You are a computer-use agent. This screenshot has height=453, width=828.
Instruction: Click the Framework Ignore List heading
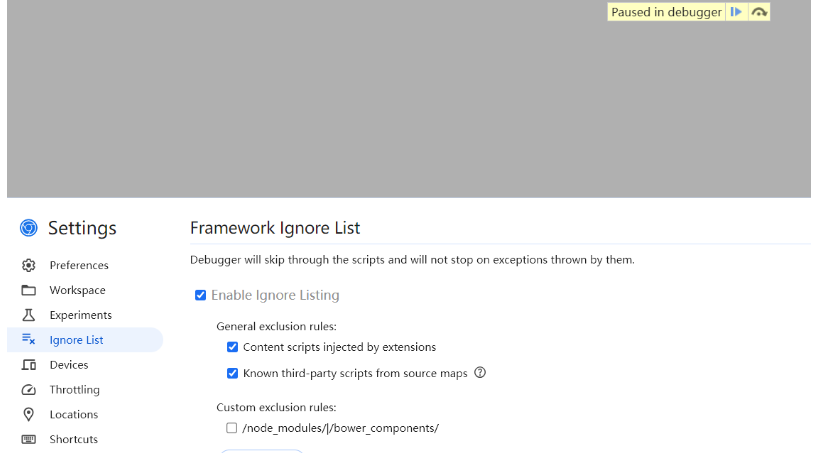(x=275, y=228)
